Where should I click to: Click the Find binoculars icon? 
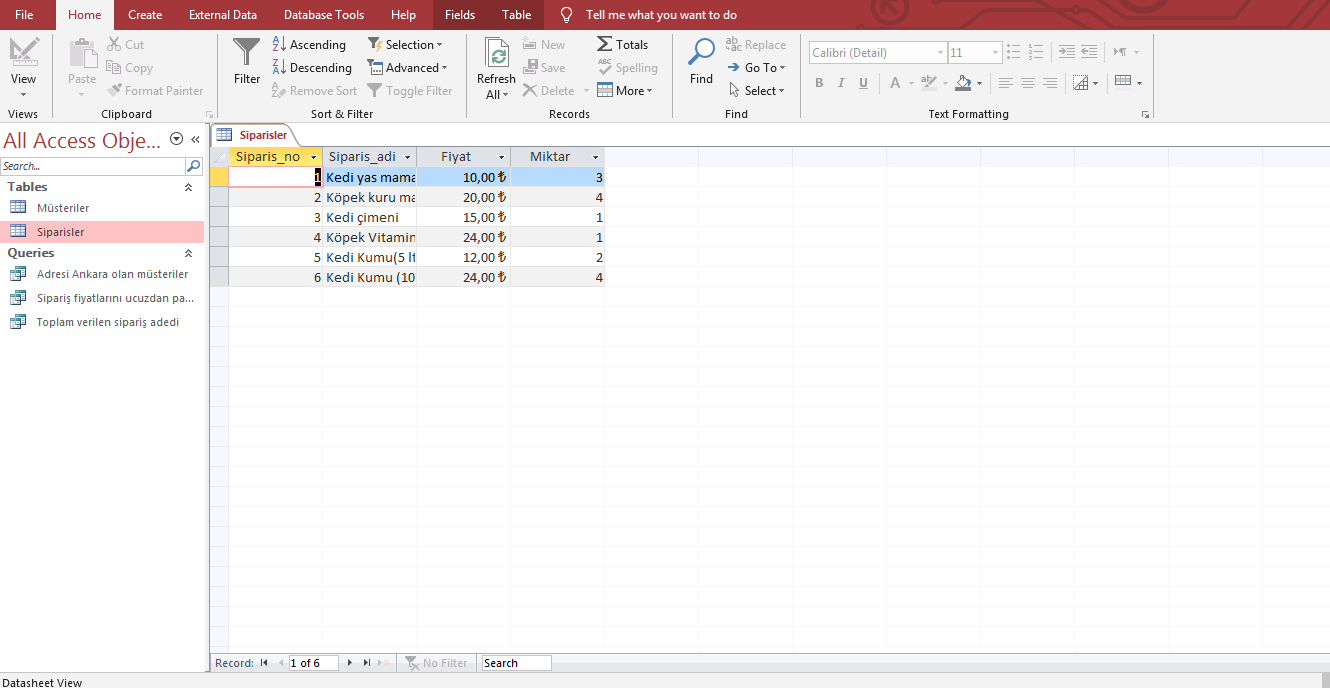[x=701, y=53]
